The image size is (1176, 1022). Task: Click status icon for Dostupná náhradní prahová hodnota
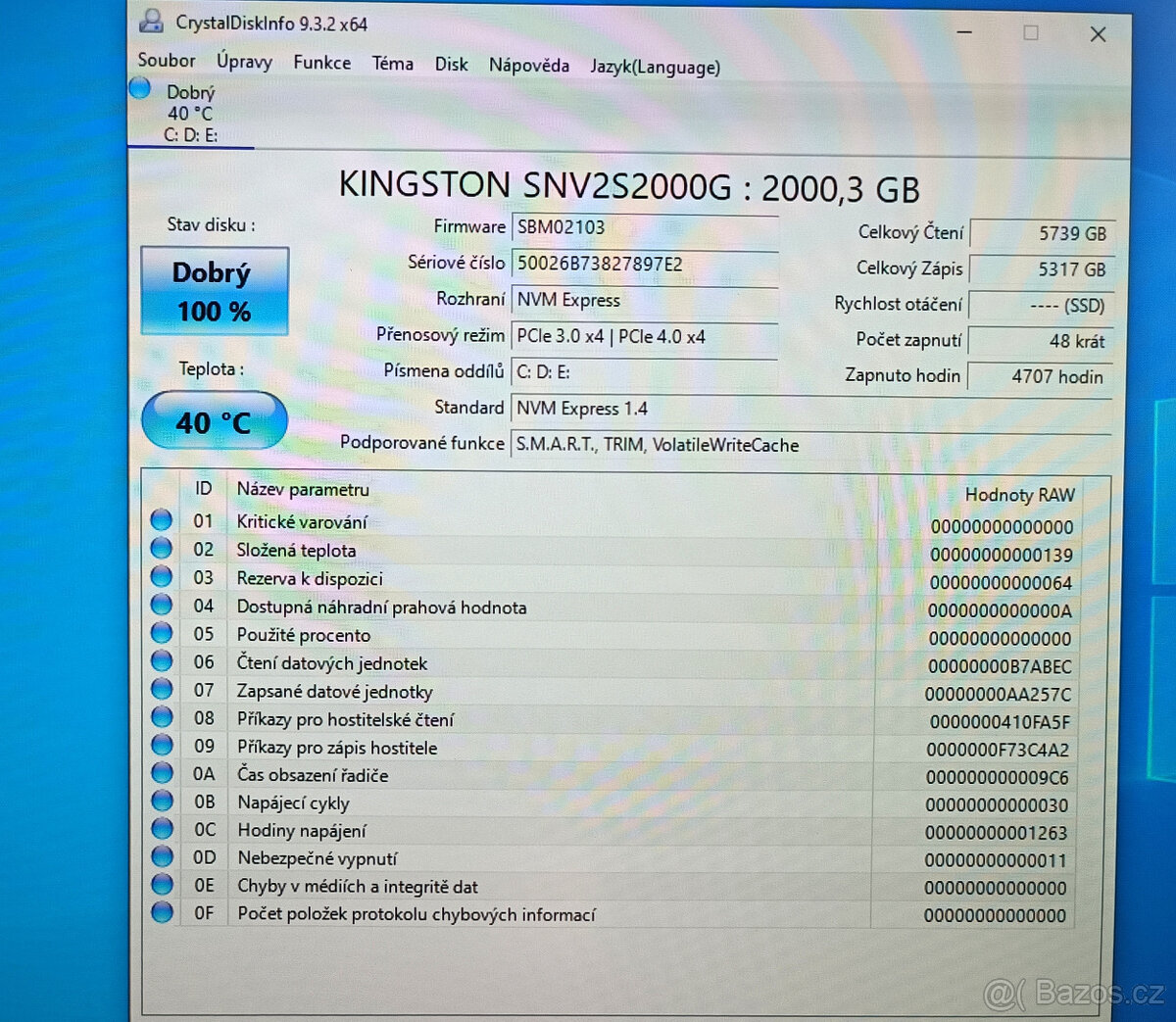(162, 605)
